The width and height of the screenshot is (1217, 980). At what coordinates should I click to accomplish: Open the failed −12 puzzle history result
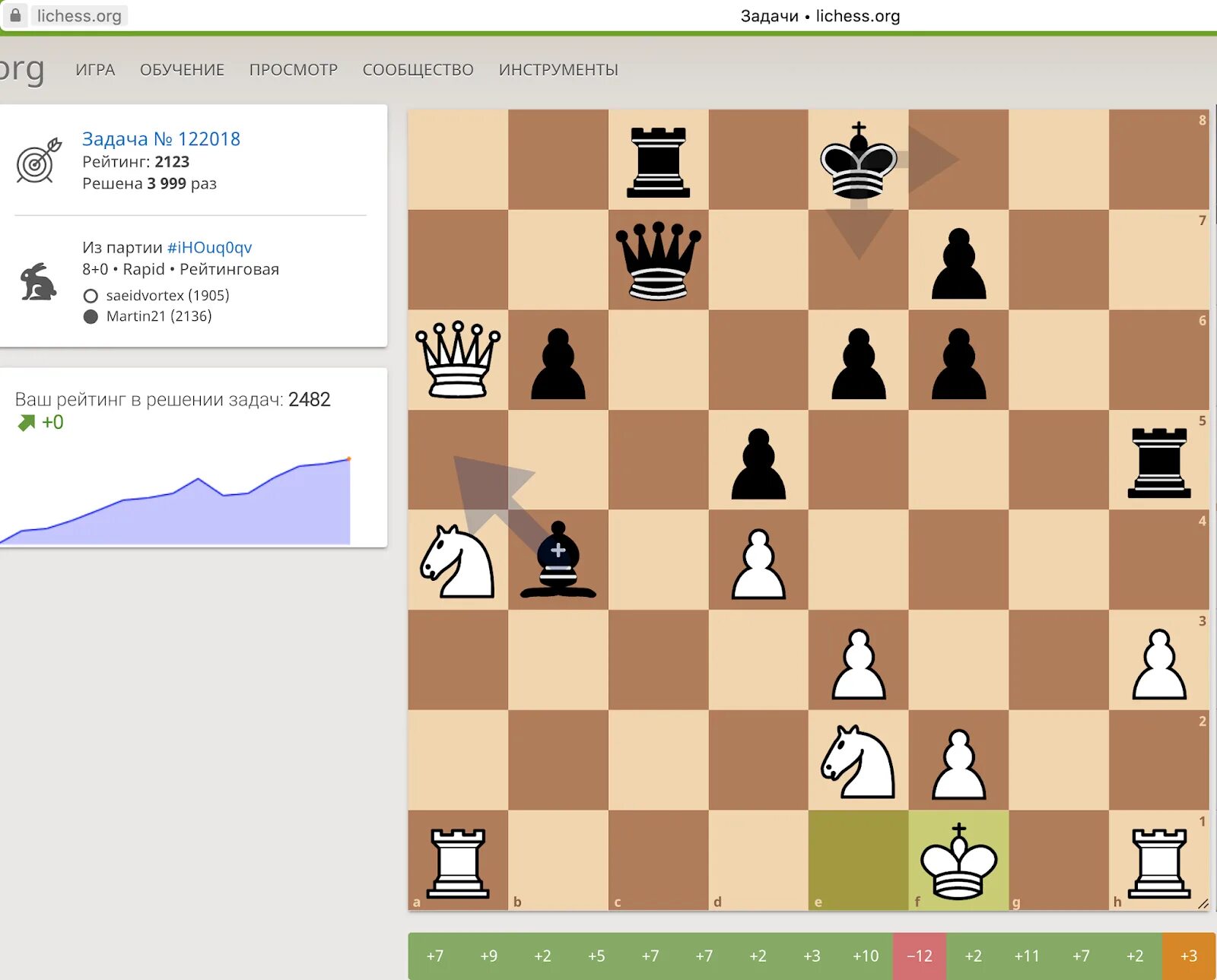(920, 956)
